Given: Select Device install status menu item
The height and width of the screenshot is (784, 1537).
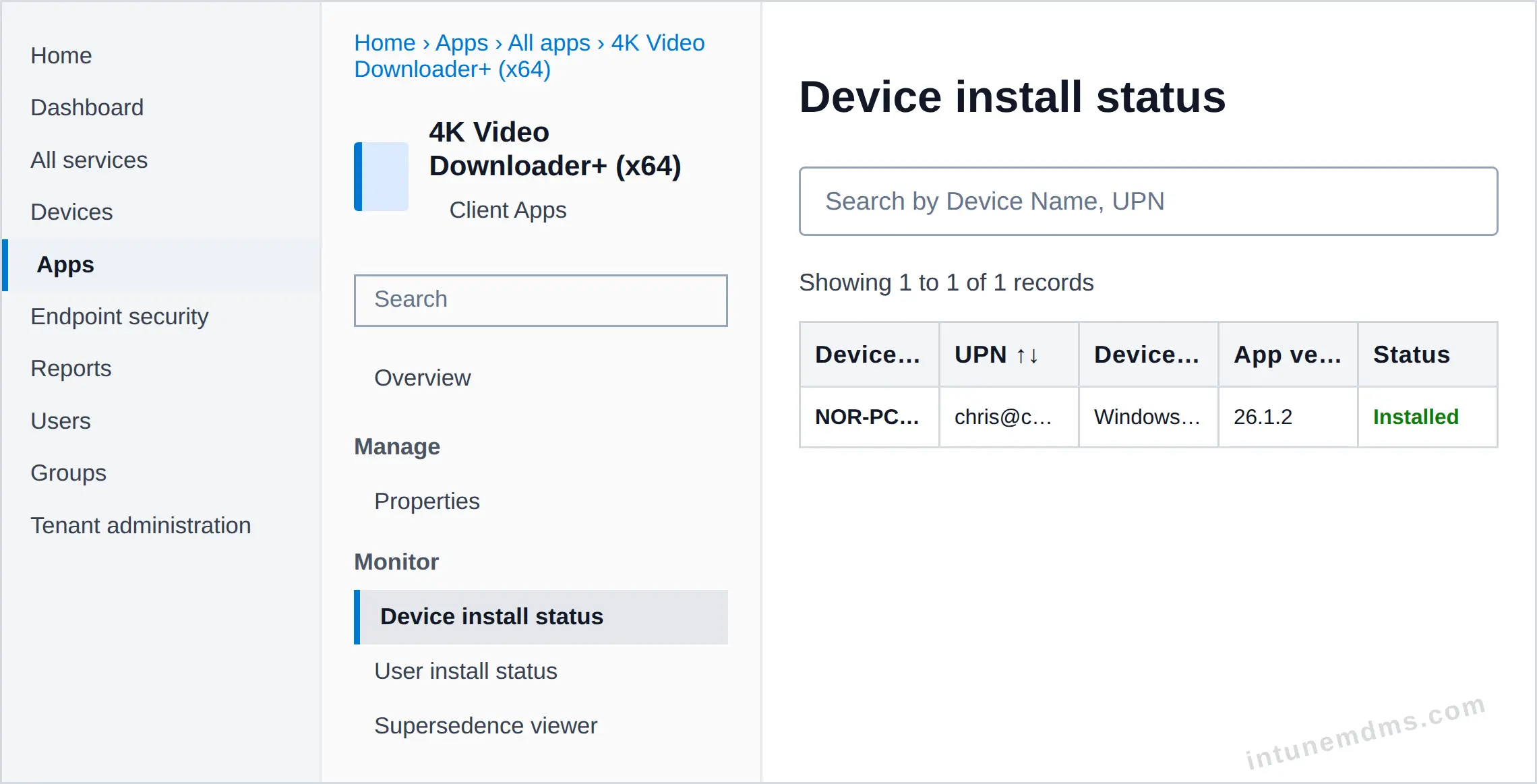Looking at the screenshot, I should [x=541, y=617].
